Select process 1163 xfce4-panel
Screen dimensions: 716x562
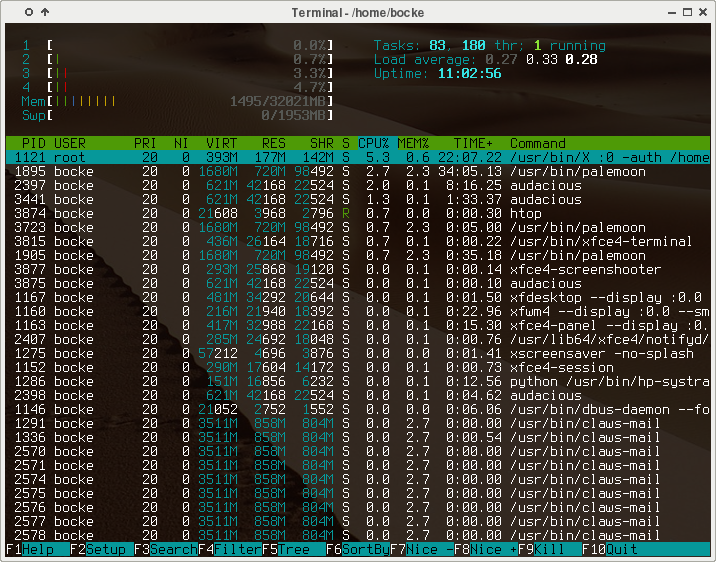[x=358, y=326]
